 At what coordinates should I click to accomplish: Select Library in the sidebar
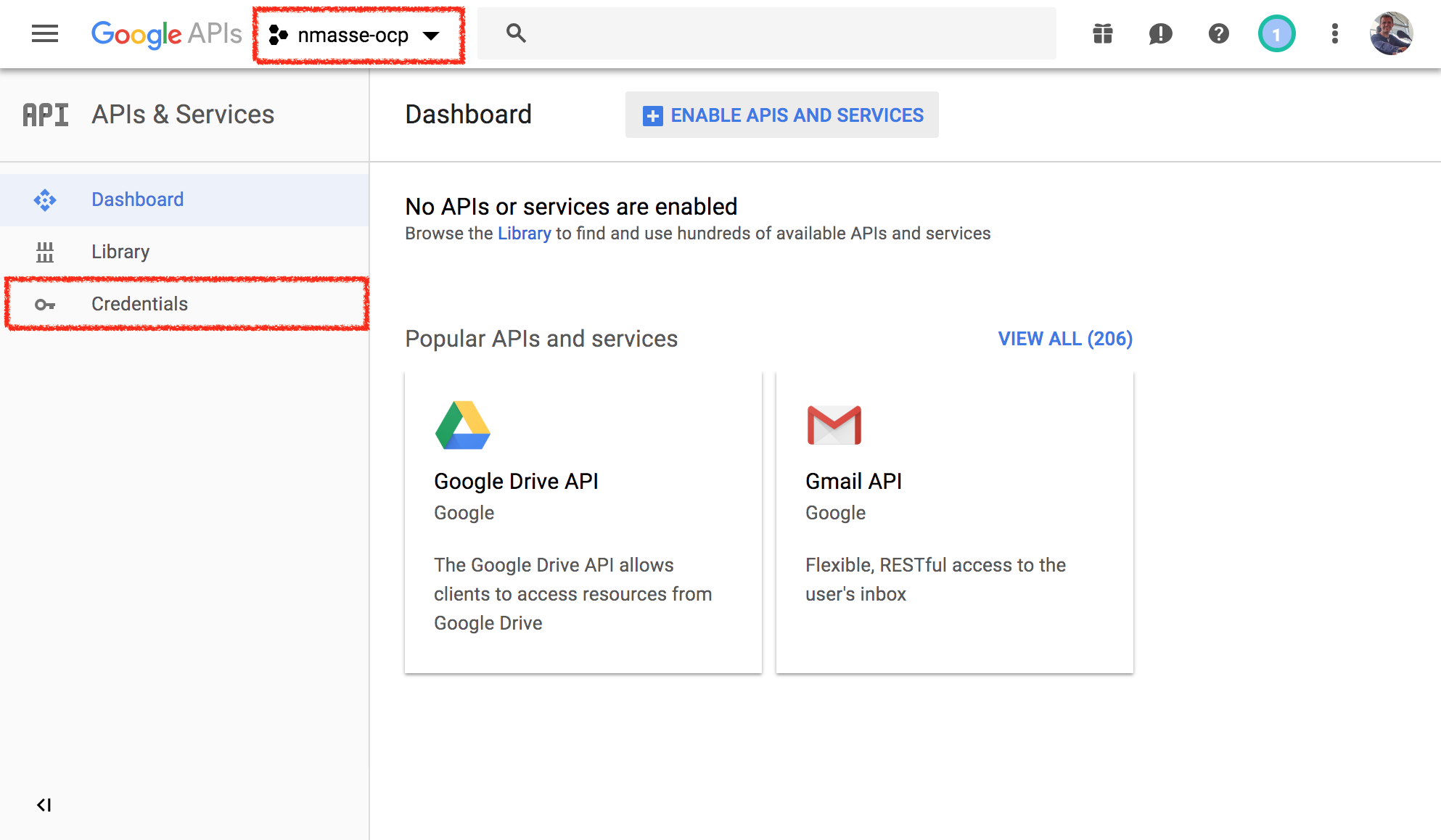[120, 252]
